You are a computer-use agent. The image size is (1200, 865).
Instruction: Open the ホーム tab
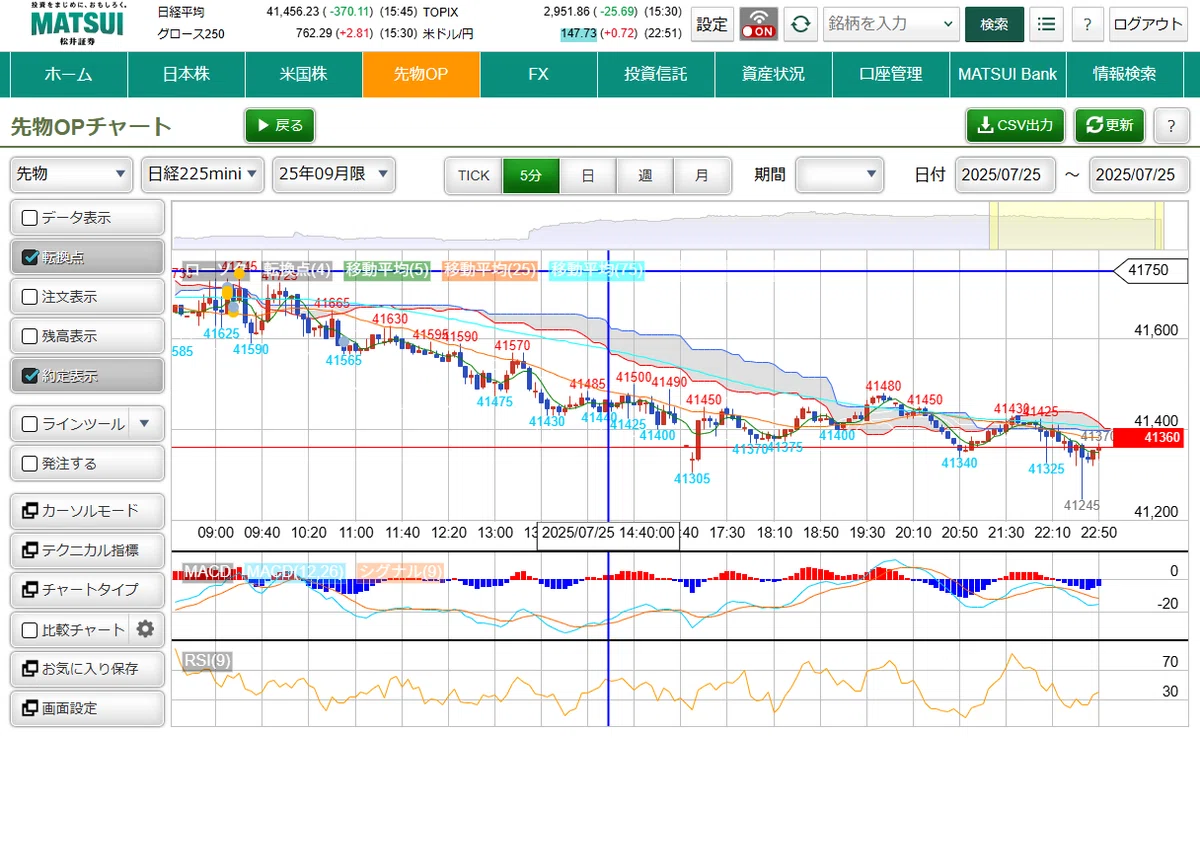69,74
